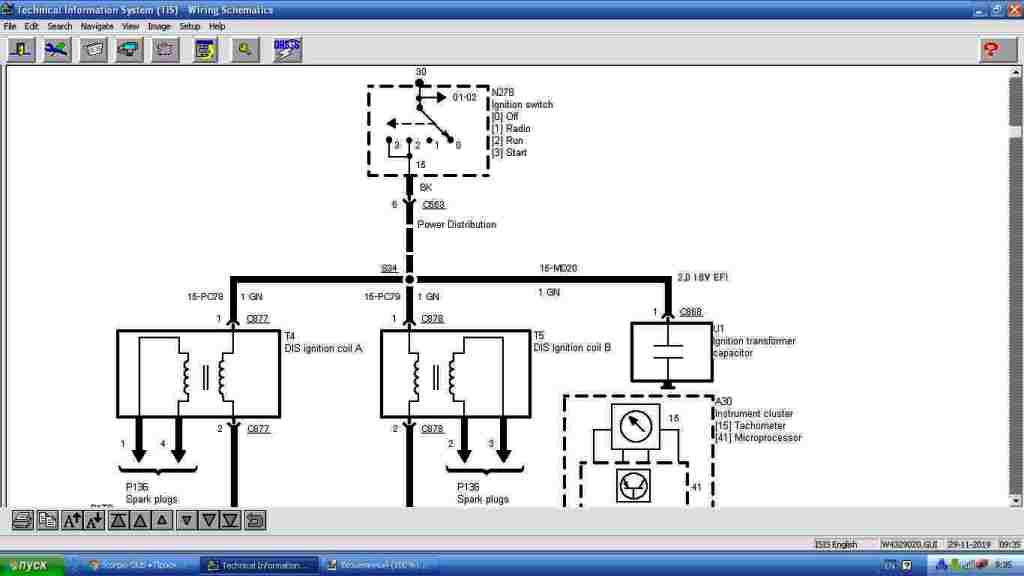The height and width of the screenshot is (576, 1024).
Task: Click the tachometer gauge symbol
Action: (635, 426)
